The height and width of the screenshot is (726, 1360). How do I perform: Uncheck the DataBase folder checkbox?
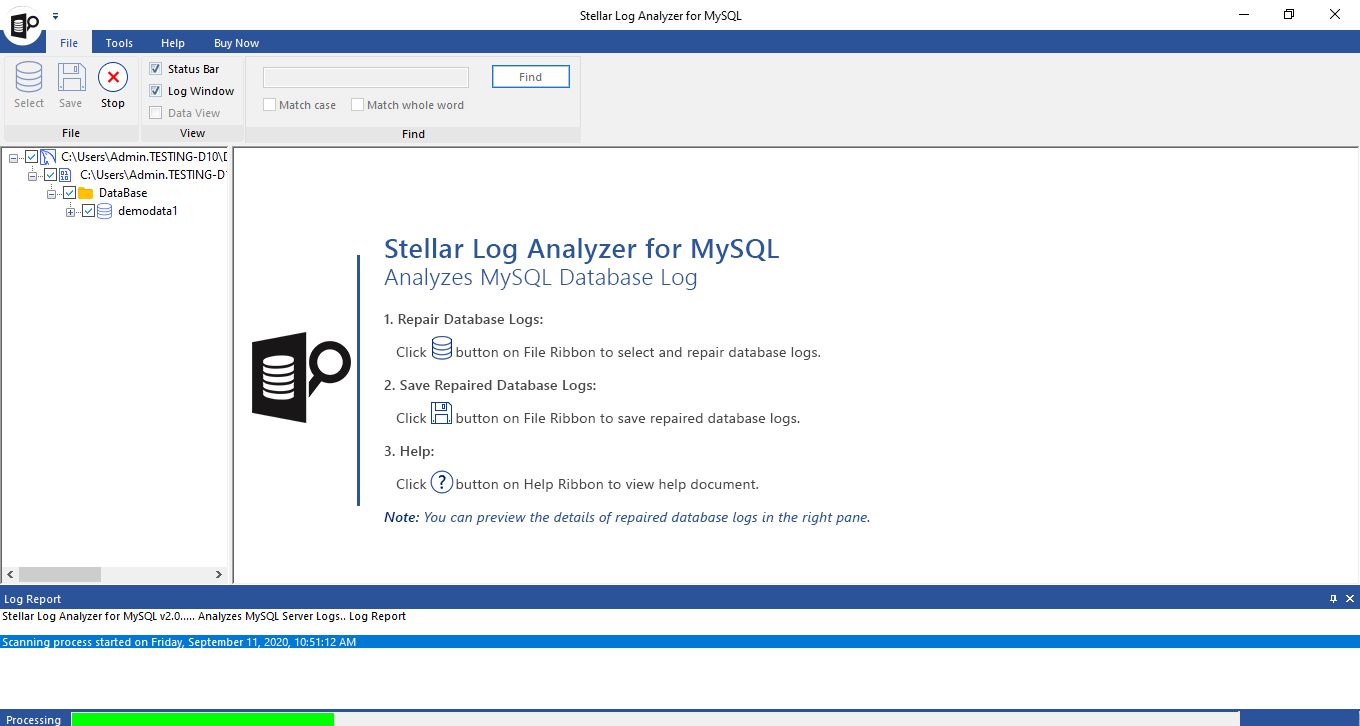click(x=69, y=193)
